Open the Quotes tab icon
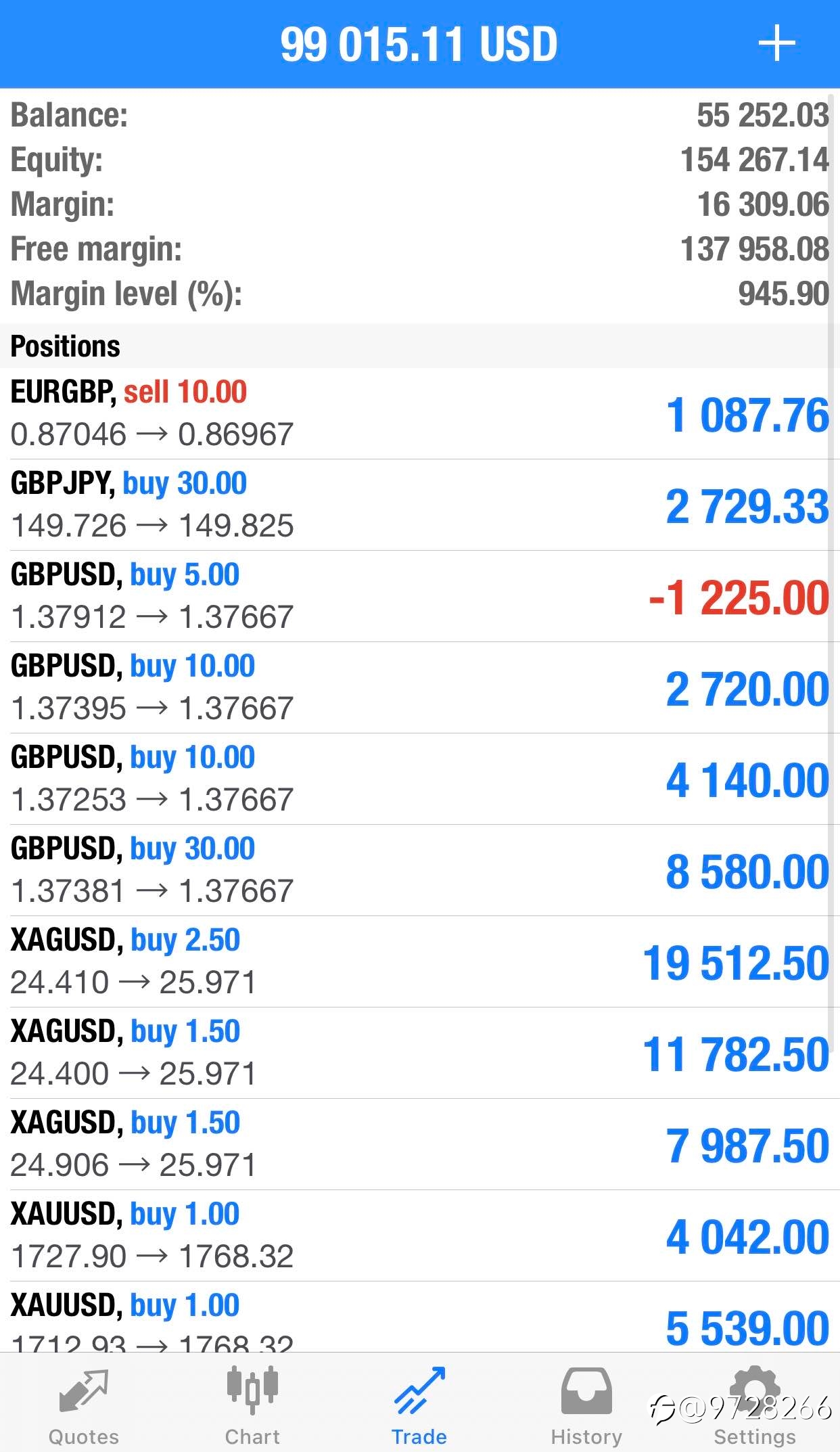 pyautogui.click(x=83, y=1391)
